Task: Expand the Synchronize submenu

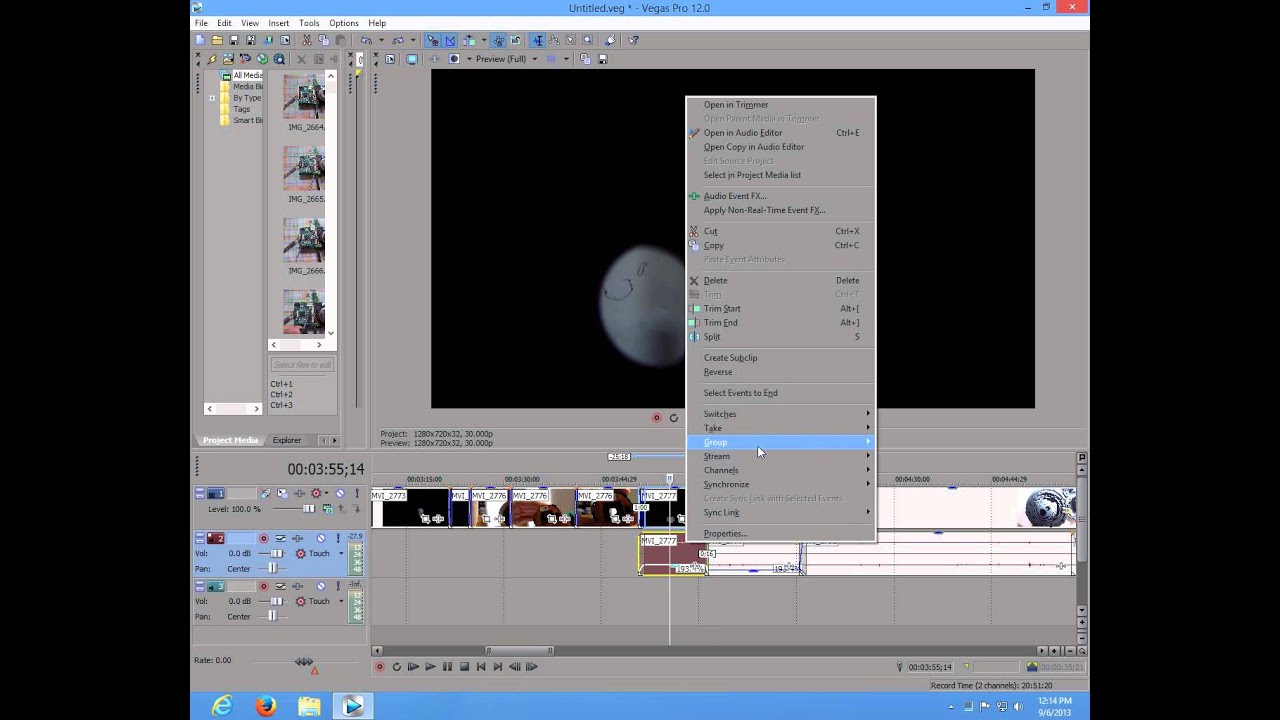Action: (780, 485)
